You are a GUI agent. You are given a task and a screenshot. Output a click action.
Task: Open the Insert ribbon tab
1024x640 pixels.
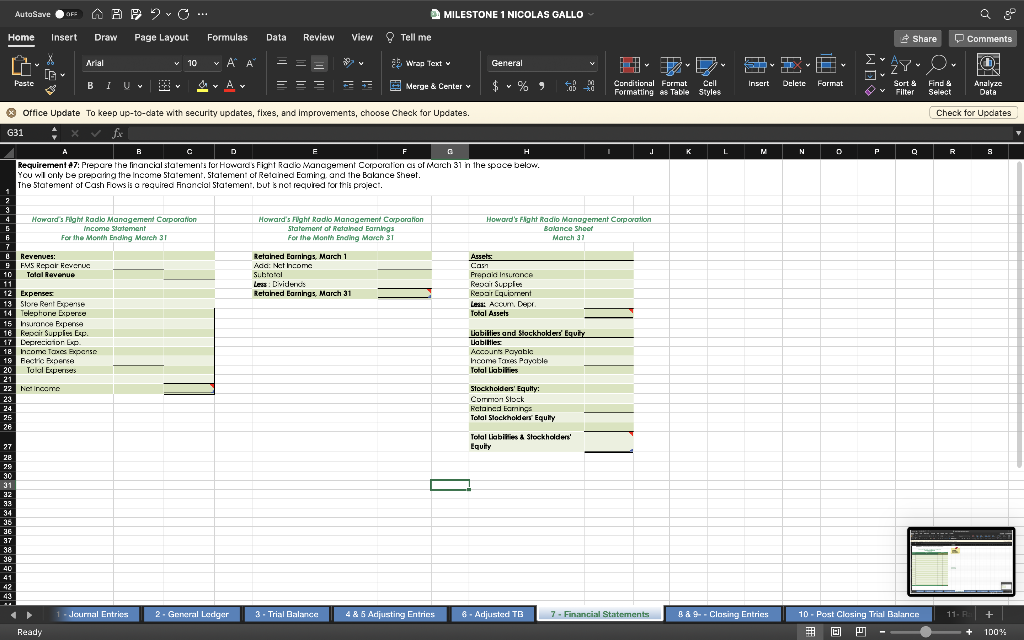[x=64, y=37]
